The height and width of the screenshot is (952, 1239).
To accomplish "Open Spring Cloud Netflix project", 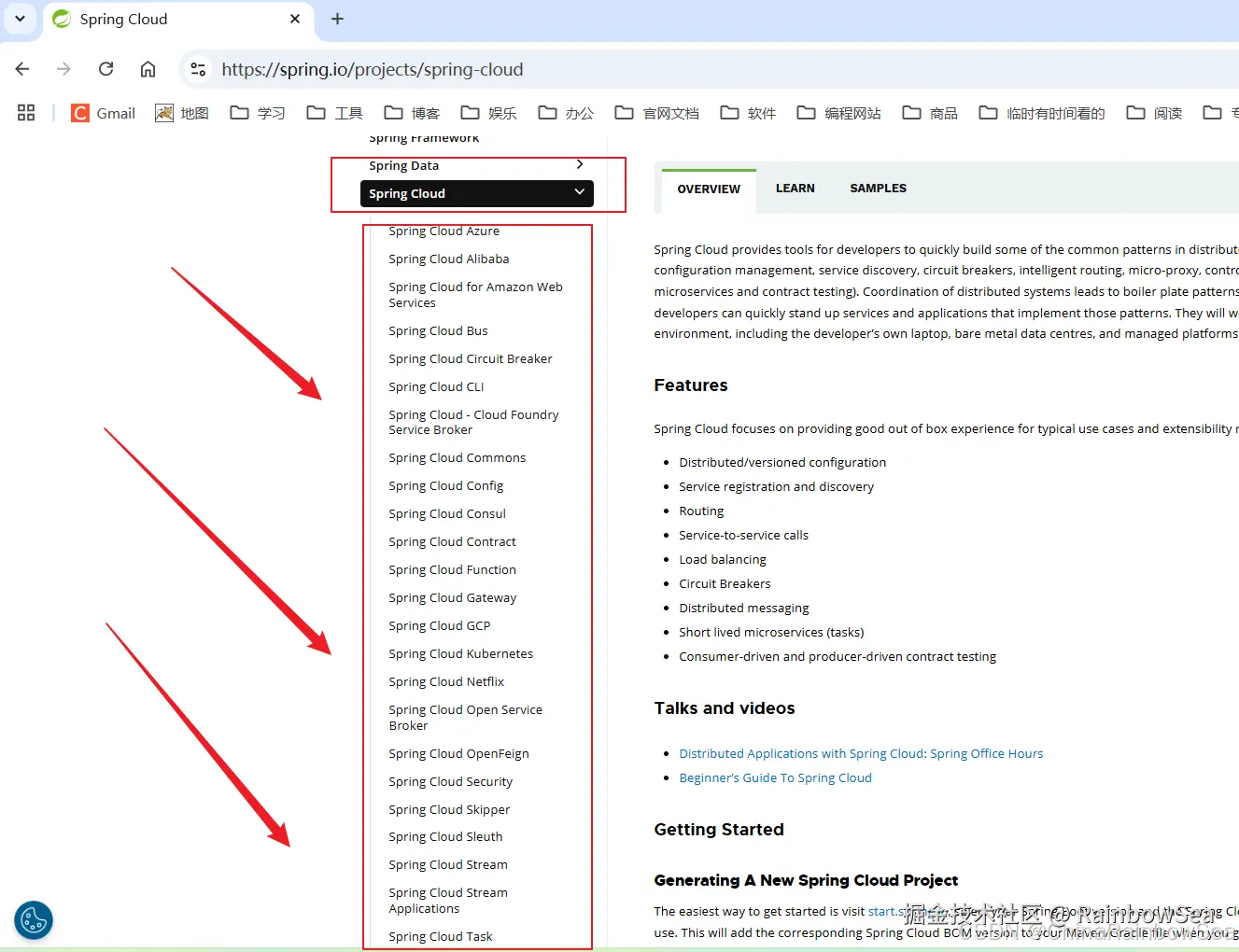I will click(x=446, y=681).
